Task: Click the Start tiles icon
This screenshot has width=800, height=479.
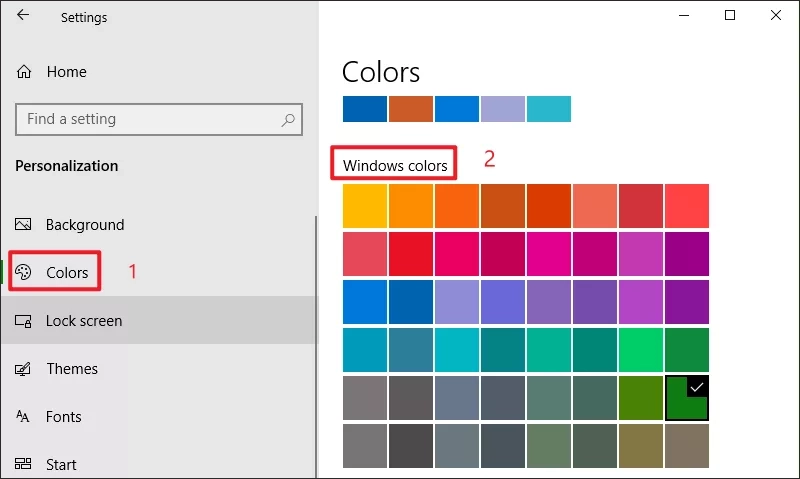Action: pos(23,464)
